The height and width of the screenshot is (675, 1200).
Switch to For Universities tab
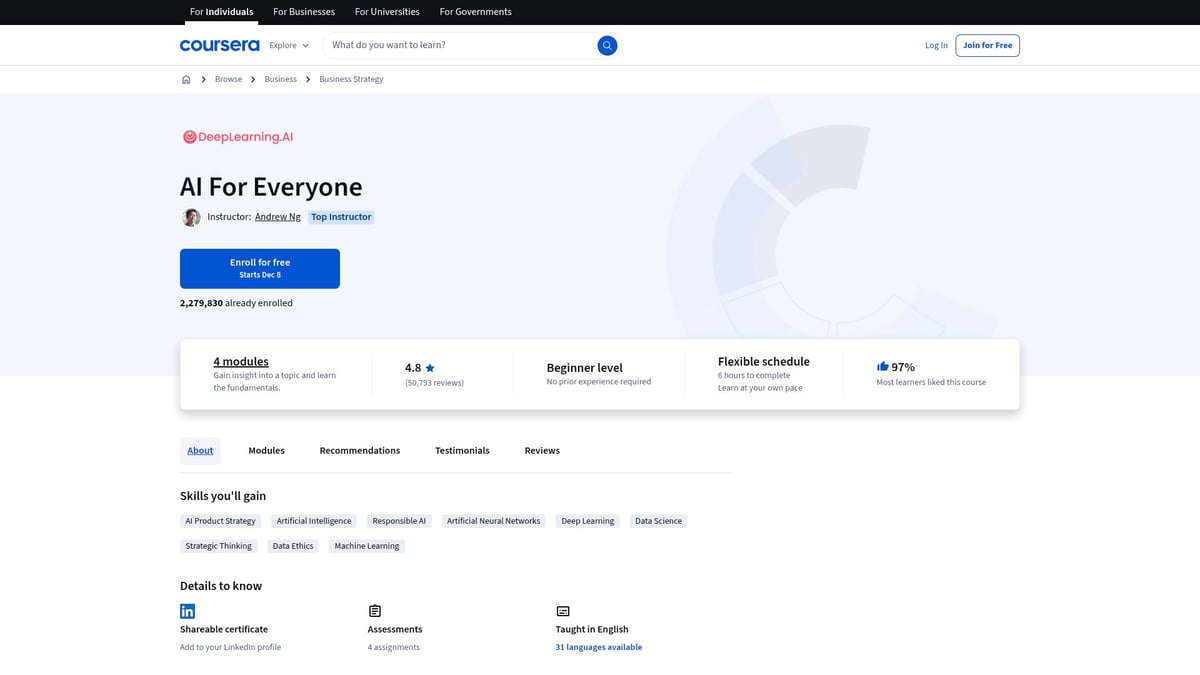[387, 12]
